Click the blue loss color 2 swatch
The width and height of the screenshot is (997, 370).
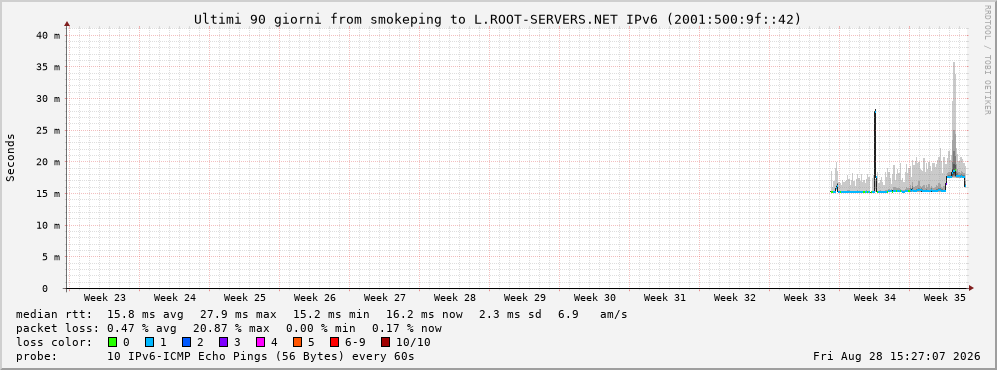coord(186,342)
